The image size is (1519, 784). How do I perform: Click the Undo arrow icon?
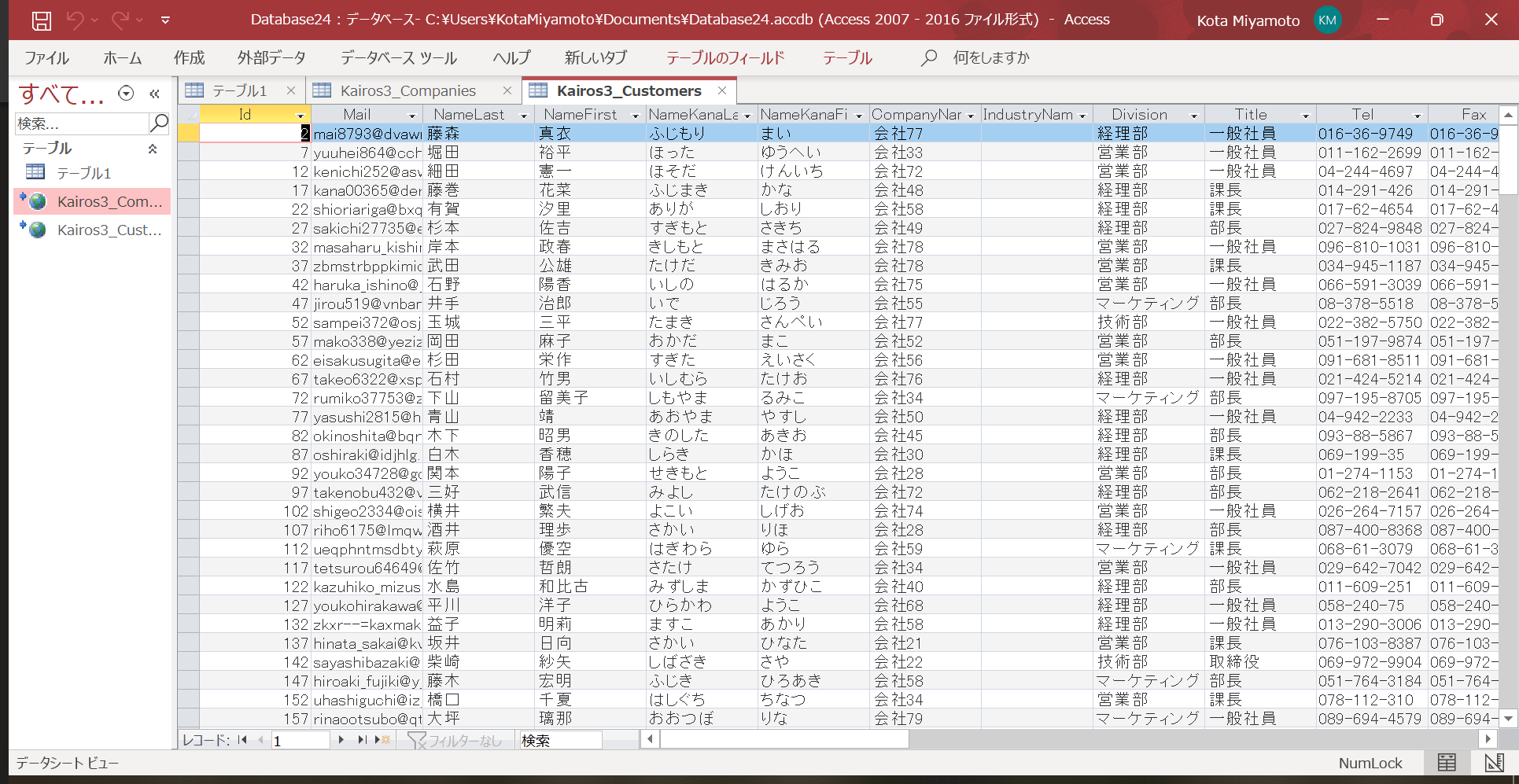76,20
